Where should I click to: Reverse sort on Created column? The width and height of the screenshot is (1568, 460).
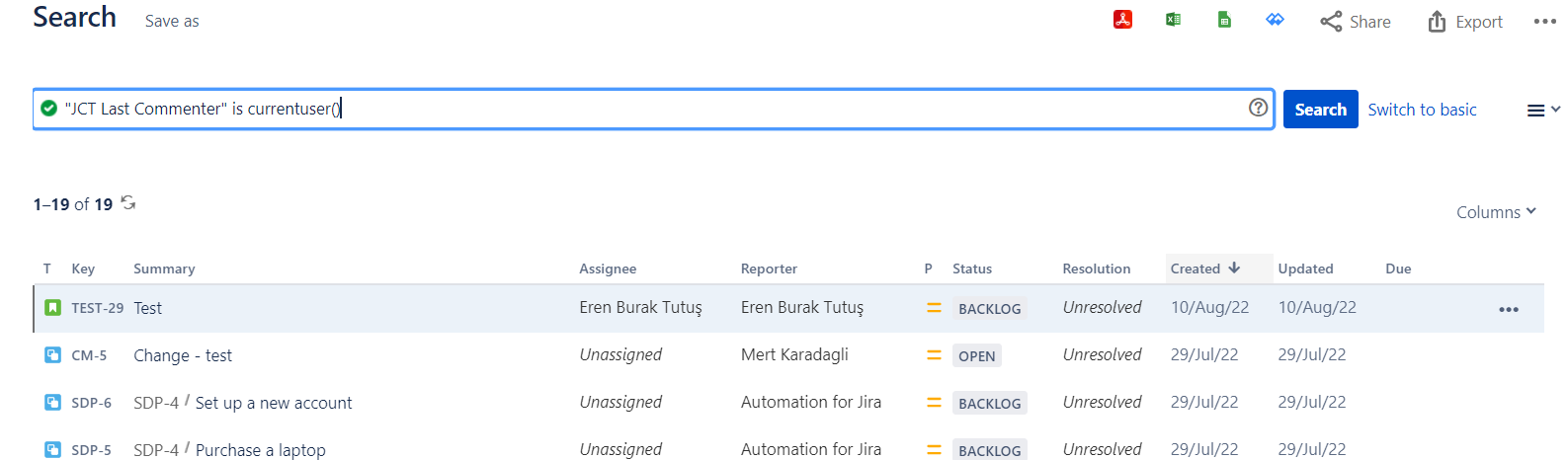[x=1205, y=268]
